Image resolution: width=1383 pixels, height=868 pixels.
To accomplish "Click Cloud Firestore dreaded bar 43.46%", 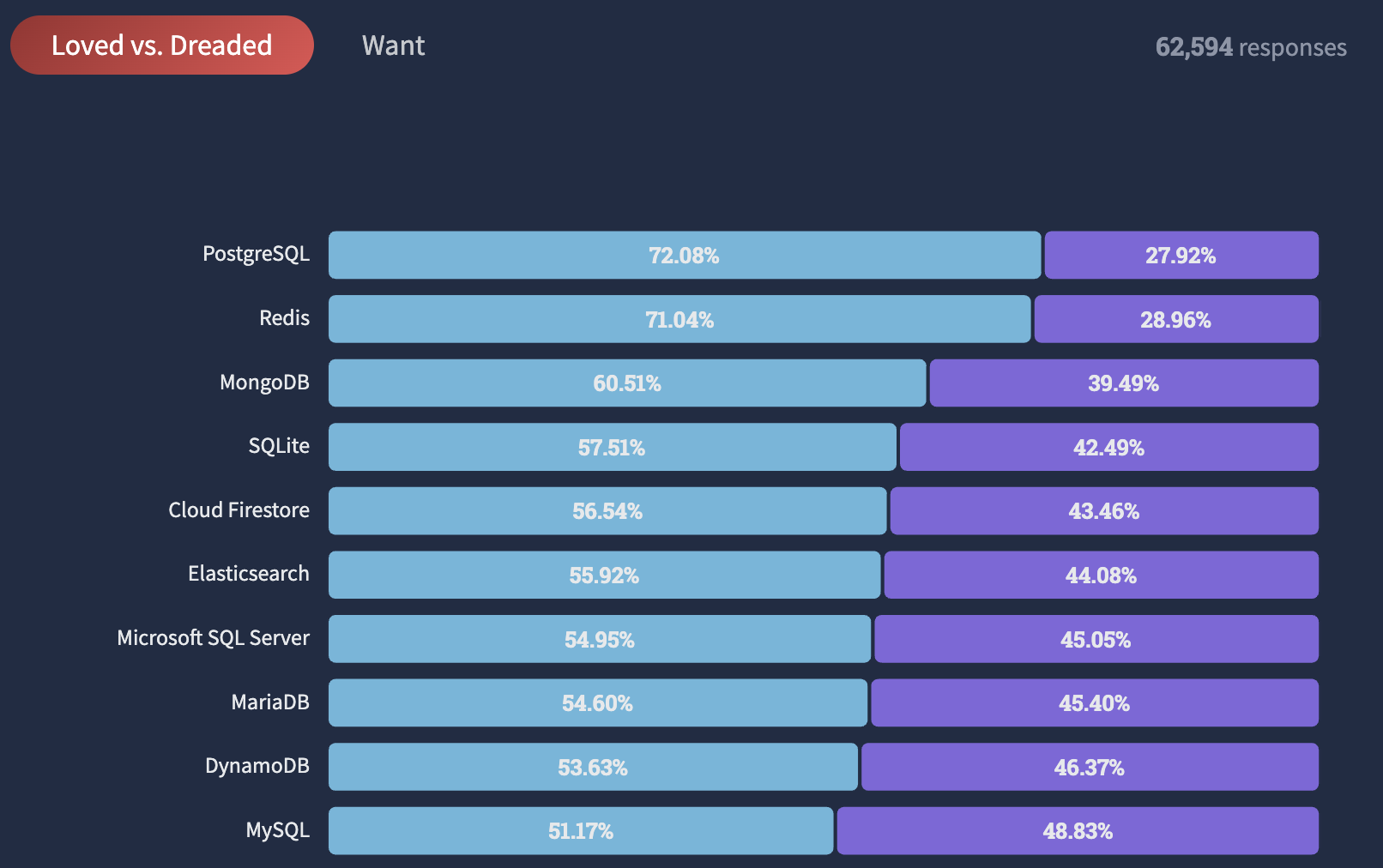I will [1104, 511].
